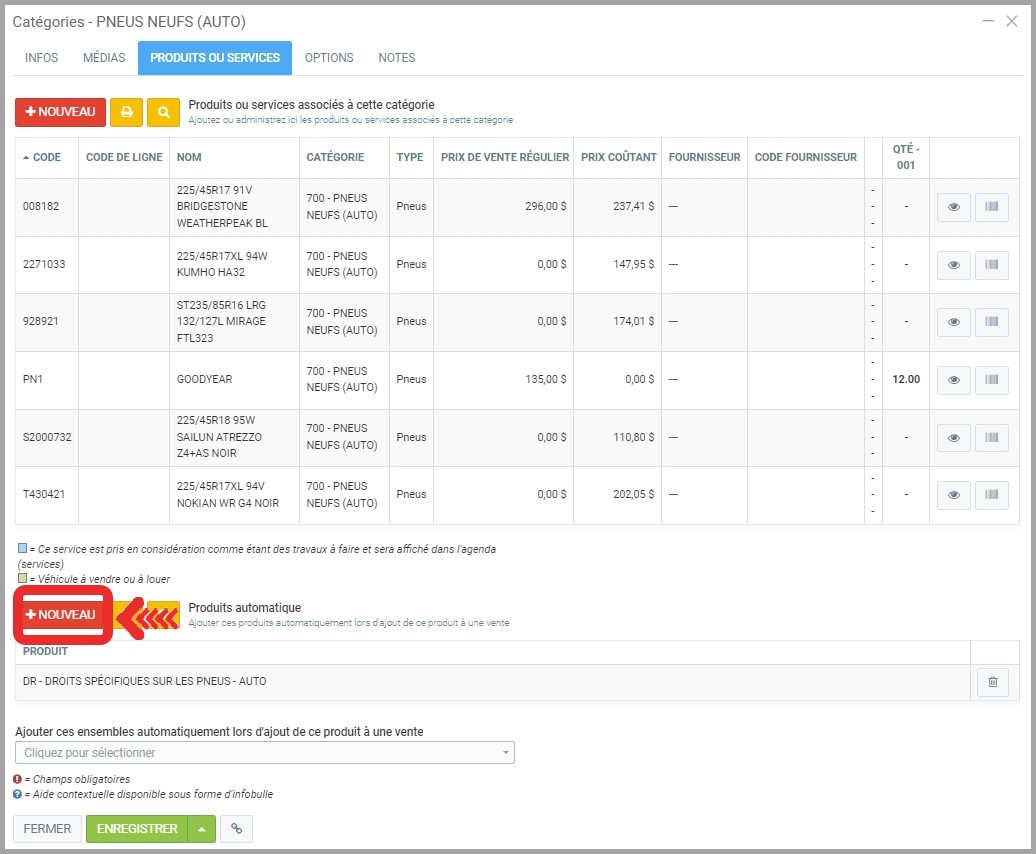Image resolution: width=1036 pixels, height=854 pixels.
Task: Open the MÉDIAS tab
Action: [104, 58]
